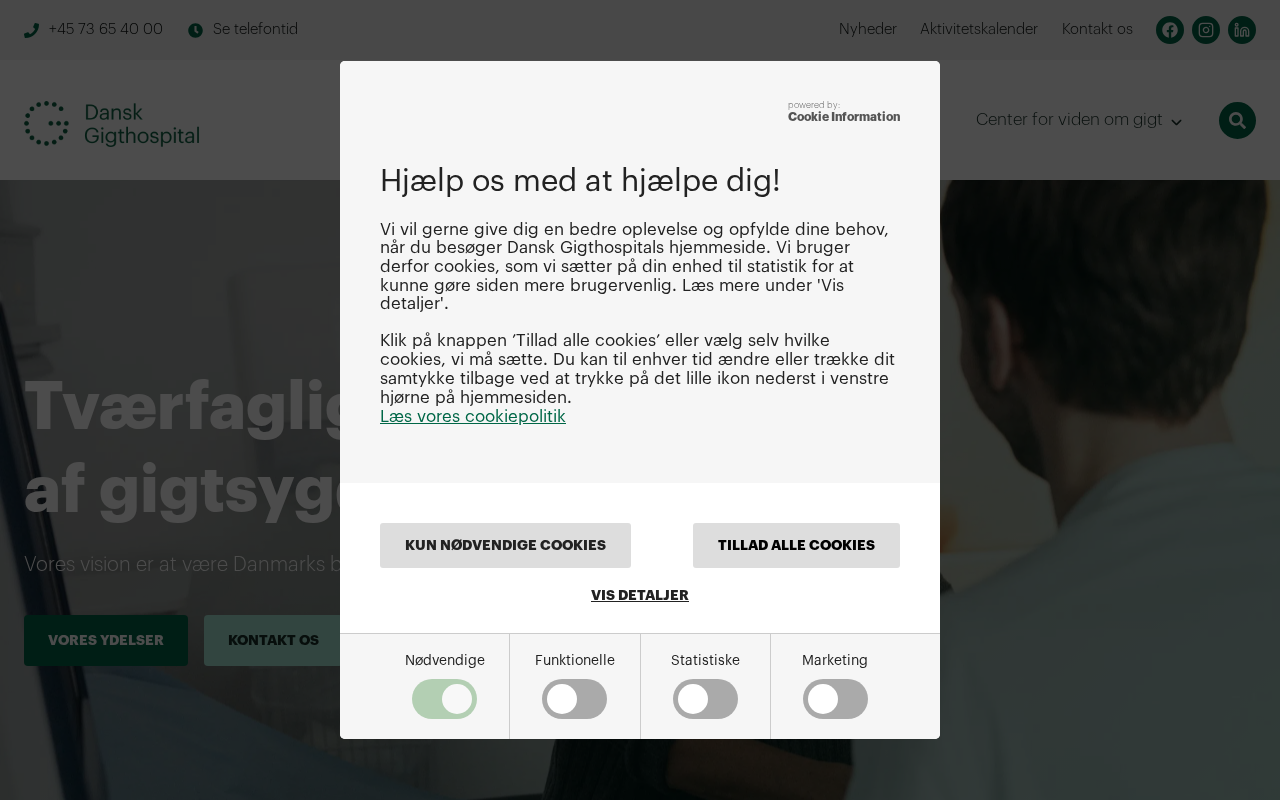
Task: Open the Nyheder menu item
Action: pos(868,29)
